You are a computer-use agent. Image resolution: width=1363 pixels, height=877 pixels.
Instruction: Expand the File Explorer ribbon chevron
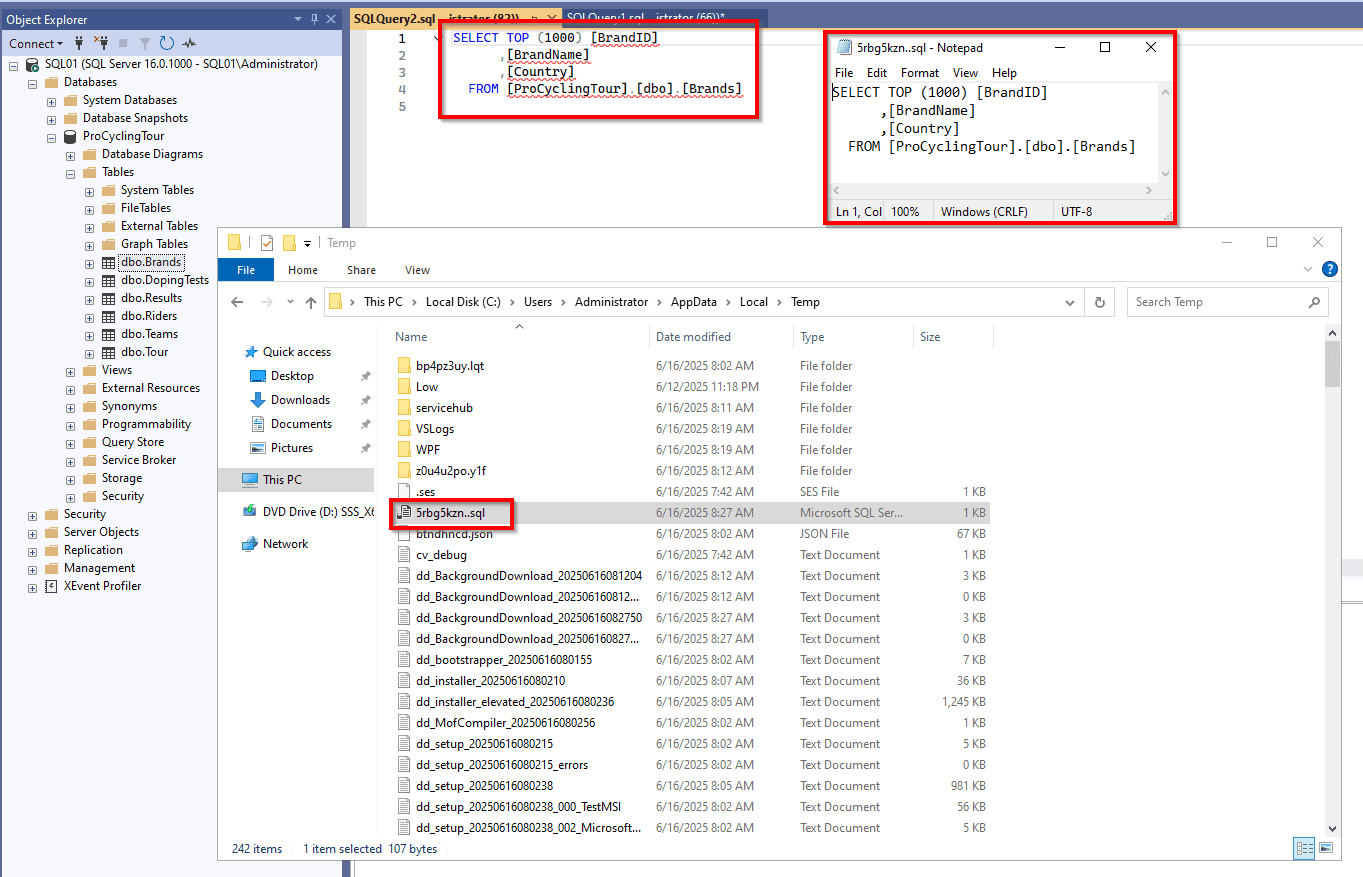pyautogui.click(x=1308, y=270)
